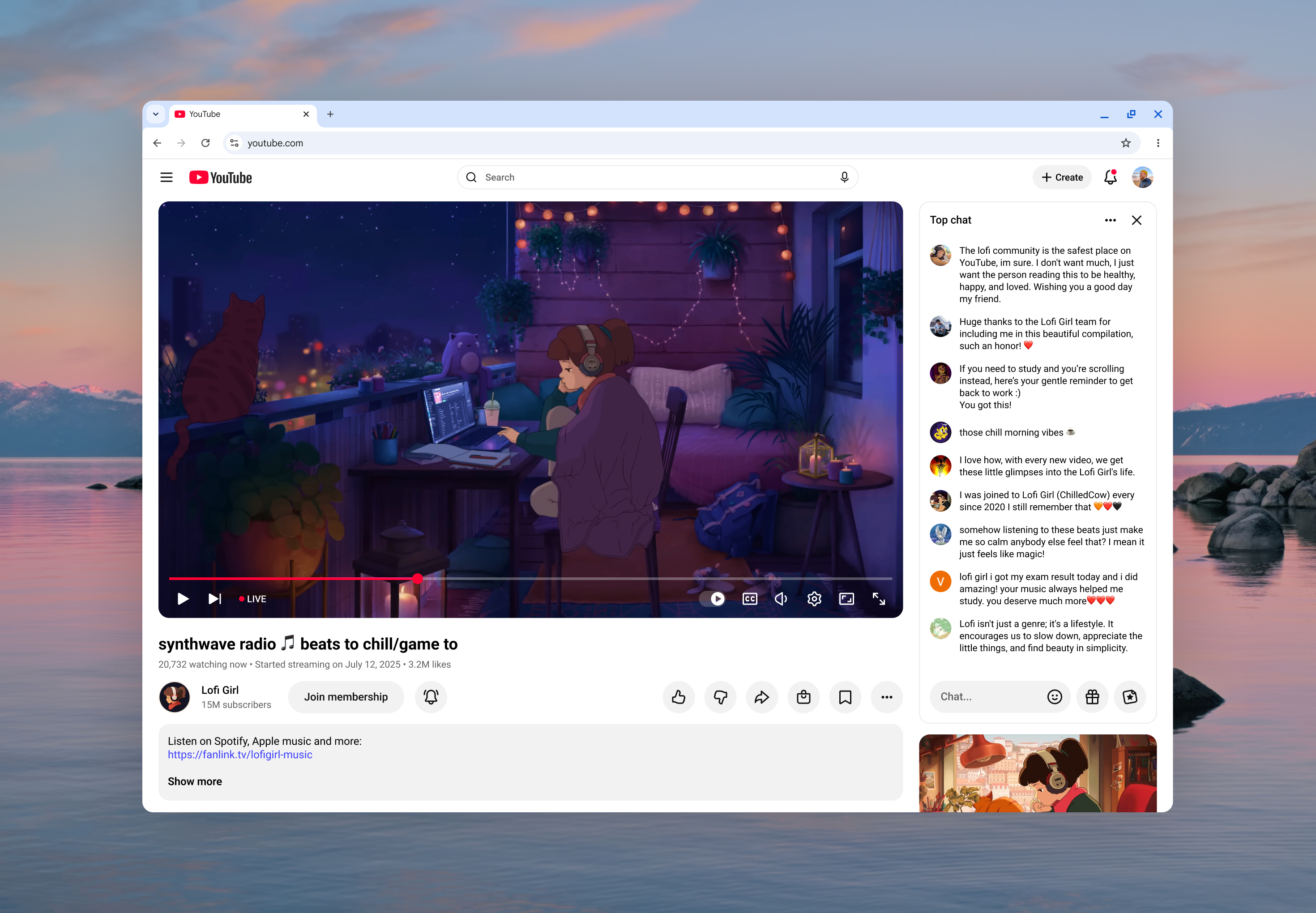Expand description with Show more
The height and width of the screenshot is (913, 1316).
pos(195,781)
